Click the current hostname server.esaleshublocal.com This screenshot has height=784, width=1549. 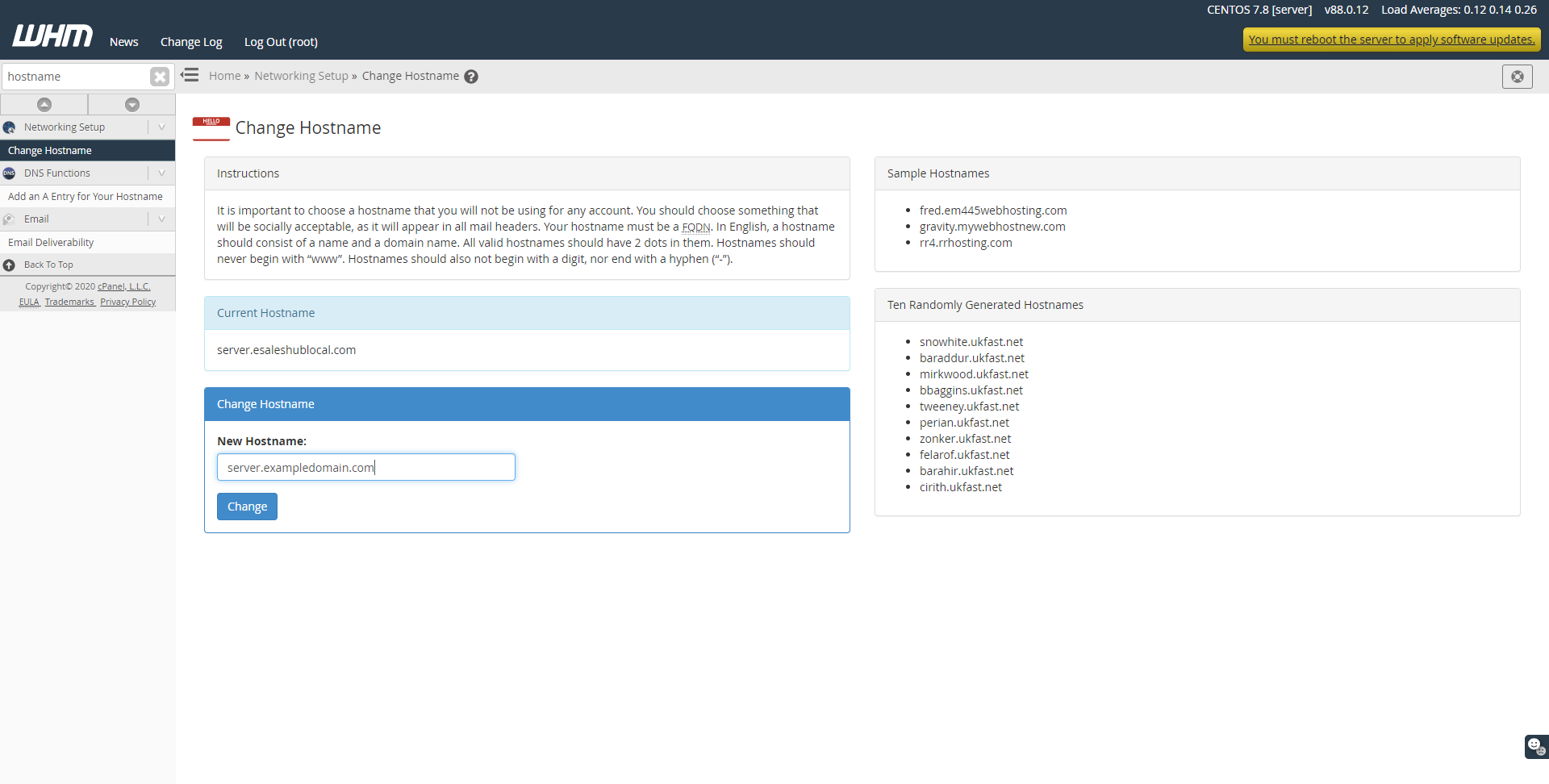click(x=286, y=350)
